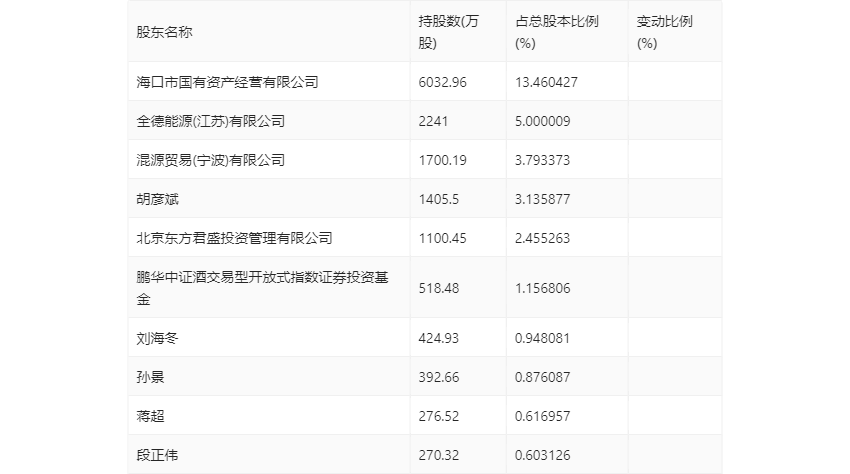Click percentage value 3.135877
Viewport: 850px width, 474px height.
pos(543,199)
